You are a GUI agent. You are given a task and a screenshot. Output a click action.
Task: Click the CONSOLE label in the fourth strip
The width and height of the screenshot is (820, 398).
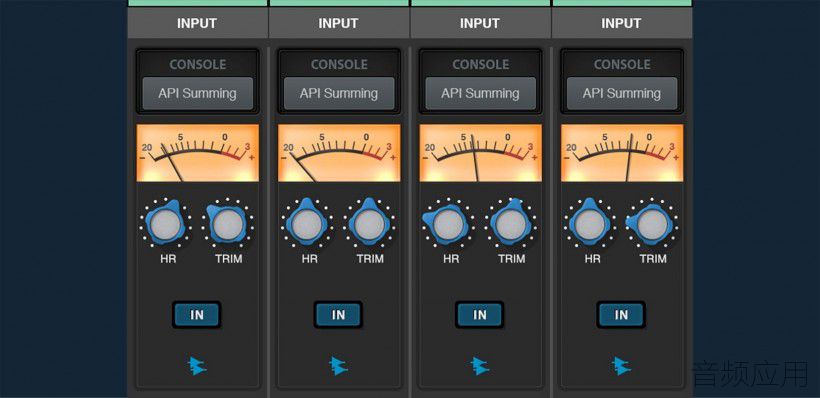click(x=622, y=65)
